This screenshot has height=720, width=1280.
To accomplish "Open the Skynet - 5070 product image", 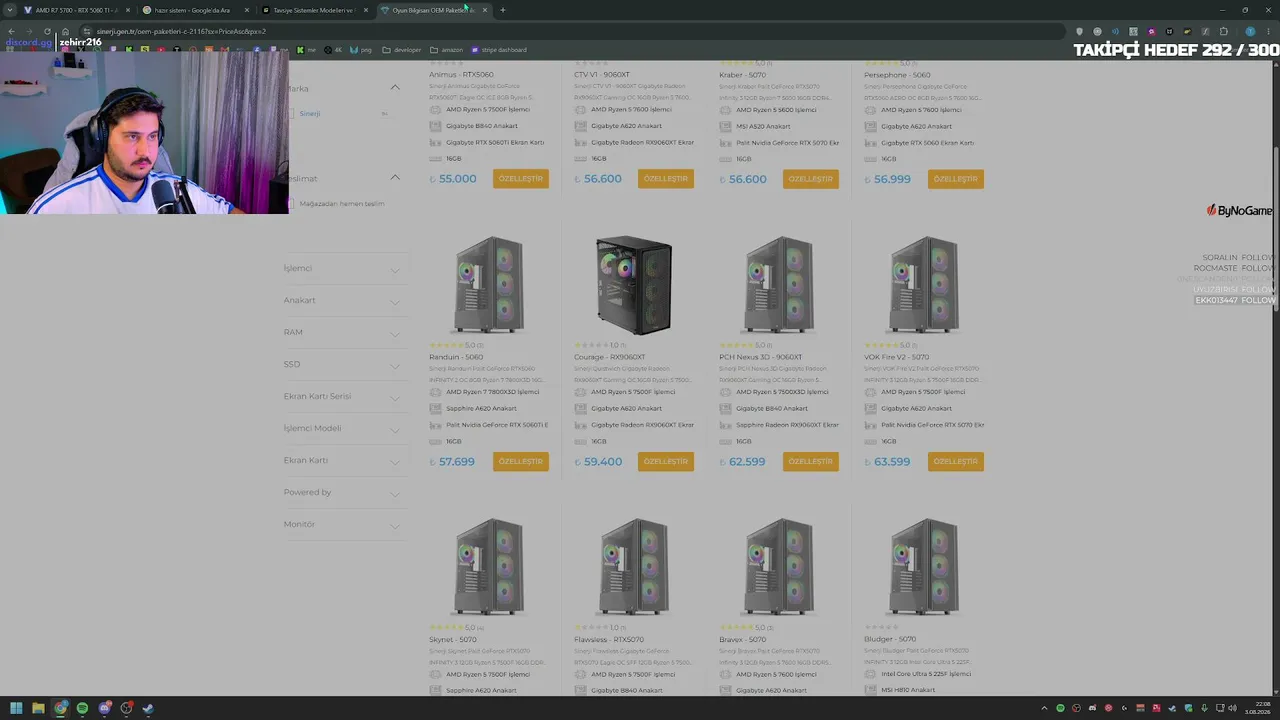I will 489,567.
